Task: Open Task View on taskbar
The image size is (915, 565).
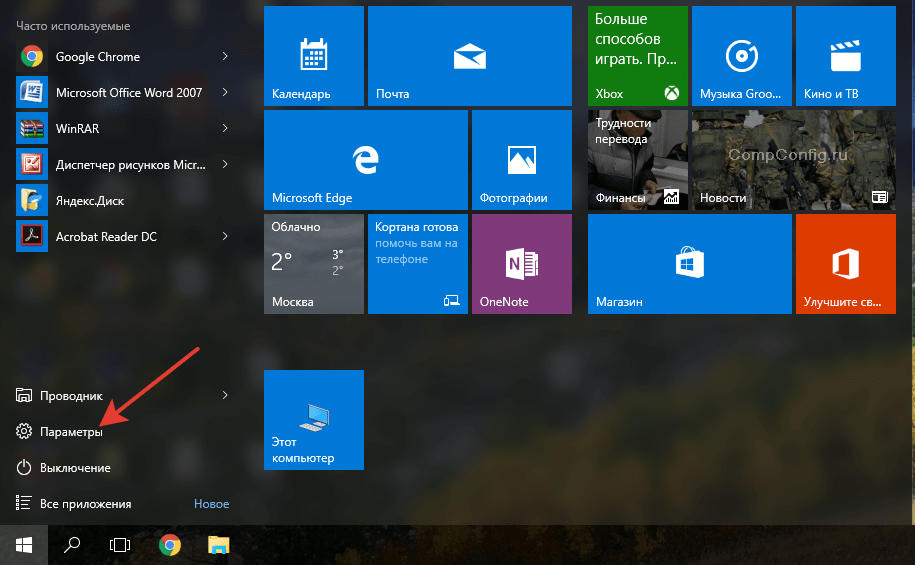Action: (x=120, y=545)
